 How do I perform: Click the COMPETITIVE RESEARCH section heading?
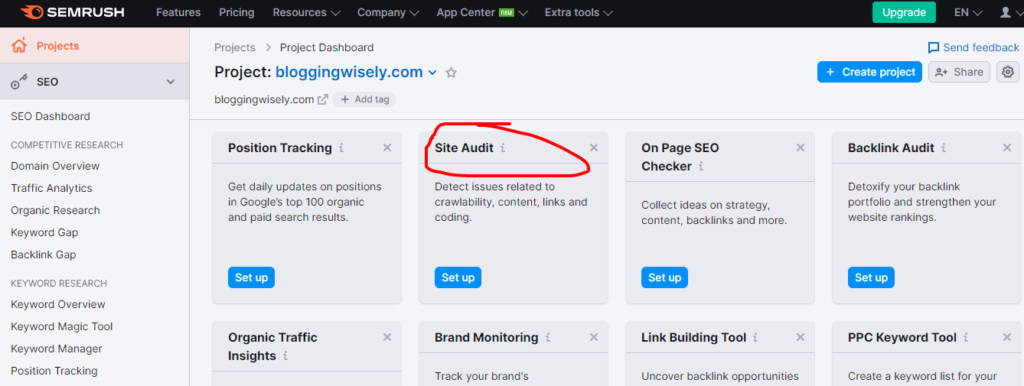[x=67, y=145]
